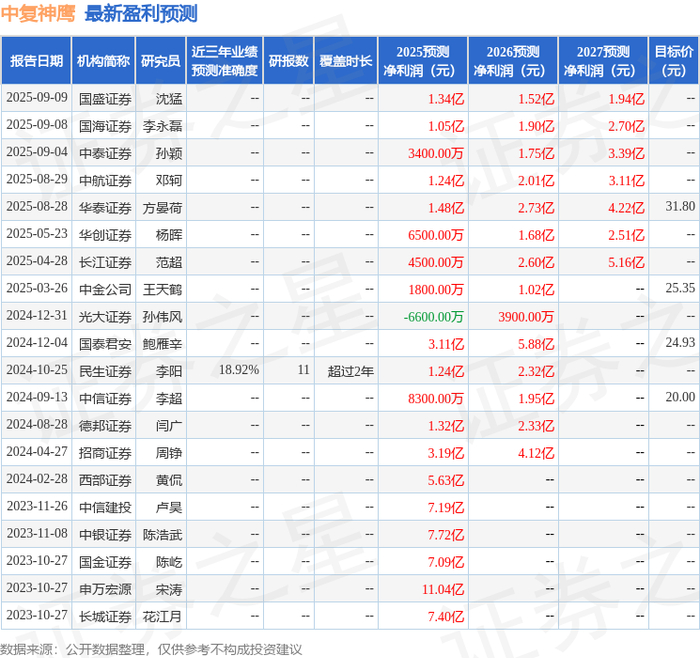Click the 3400.00万 profit value
This screenshot has width=700, height=658.
coord(436,153)
